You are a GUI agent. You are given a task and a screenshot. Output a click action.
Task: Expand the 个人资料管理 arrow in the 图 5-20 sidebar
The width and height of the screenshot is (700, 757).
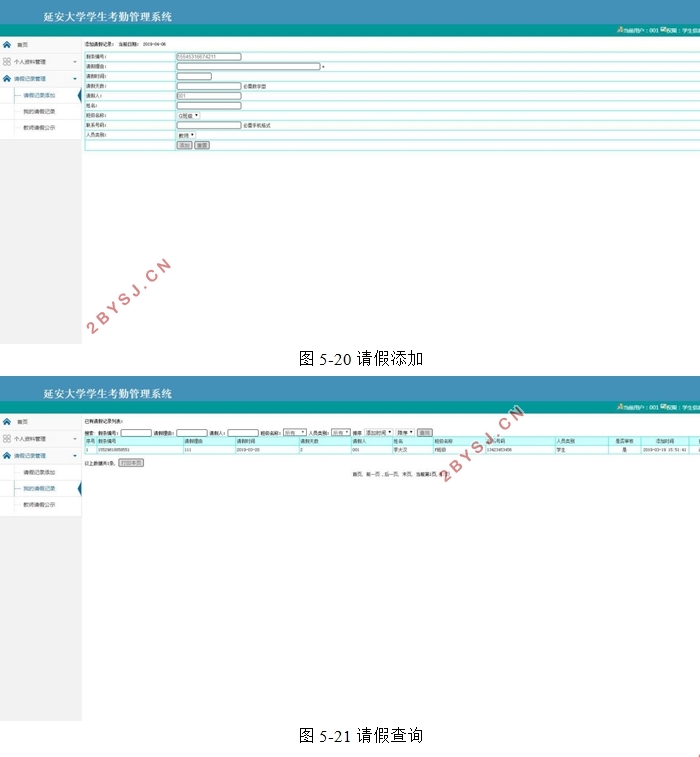(x=75, y=62)
